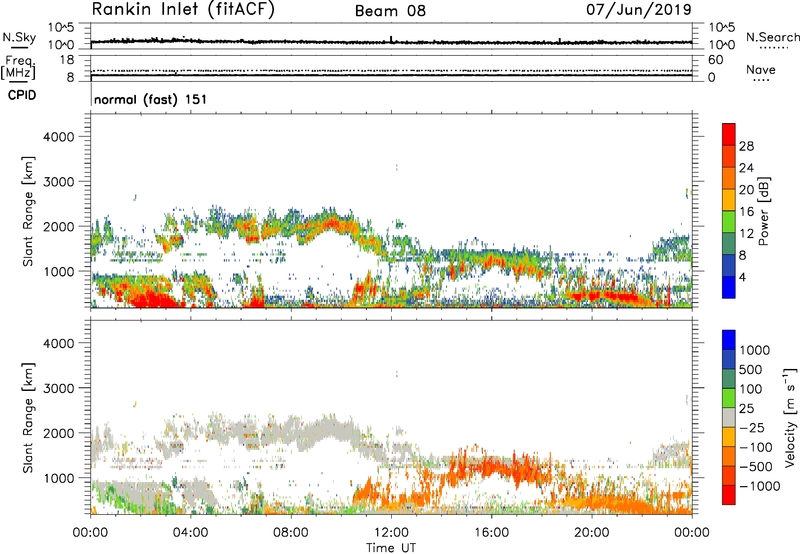
Task: Click the "Slant Range [km]" label of the power panel
Action: (x=28, y=211)
